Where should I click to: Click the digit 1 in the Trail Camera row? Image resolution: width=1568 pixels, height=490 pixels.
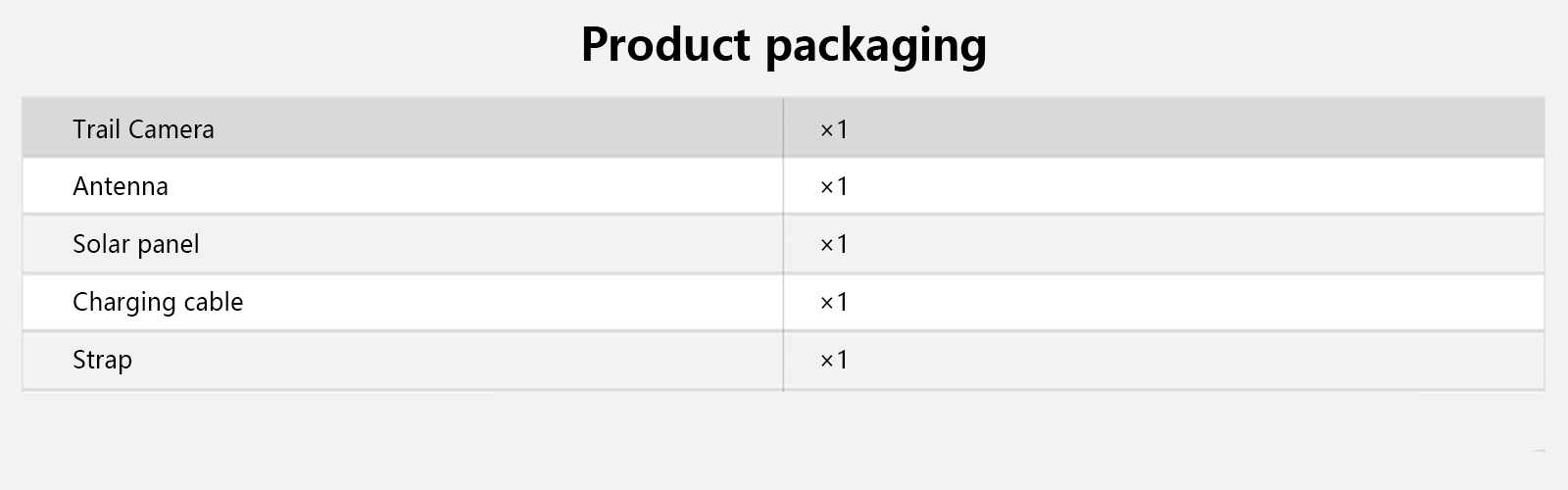point(841,129)
